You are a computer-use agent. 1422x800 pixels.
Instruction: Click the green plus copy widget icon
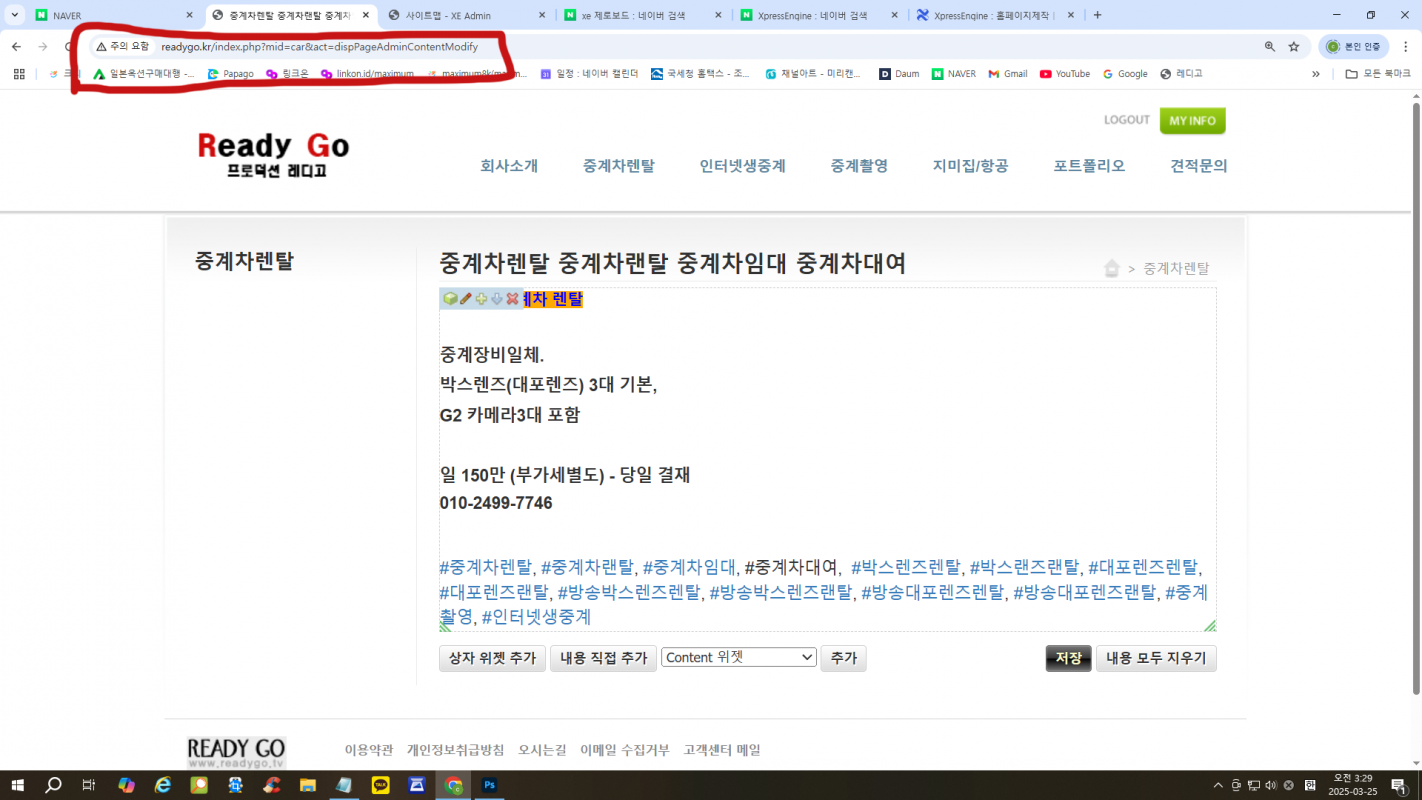pyautogui.click(x=481, y=299)
